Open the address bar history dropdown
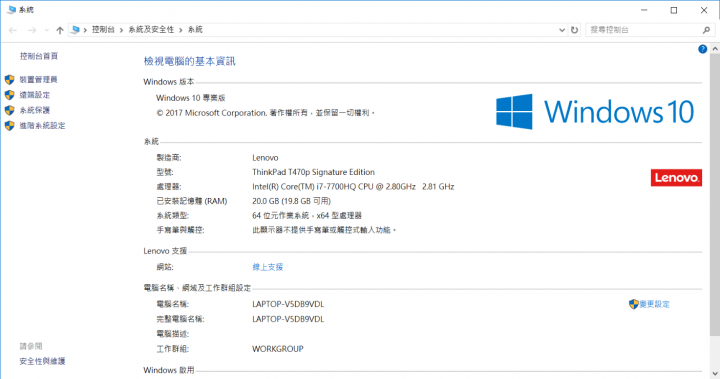Image resolution: width=720 pixels, height=379 pixels. pos(562,30)
